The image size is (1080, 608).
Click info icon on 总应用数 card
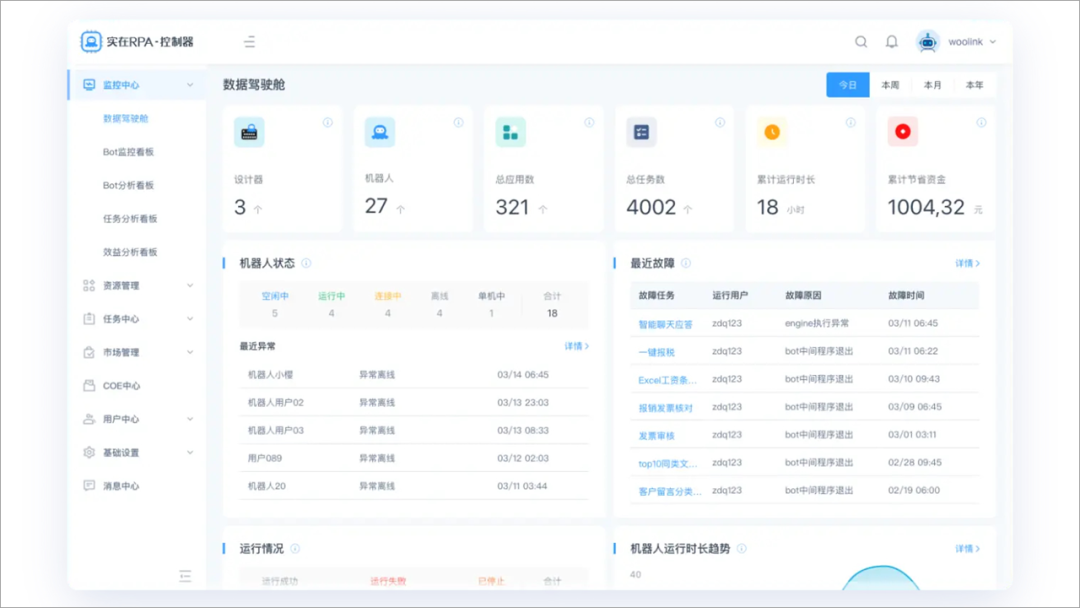[x=589, y=123]
